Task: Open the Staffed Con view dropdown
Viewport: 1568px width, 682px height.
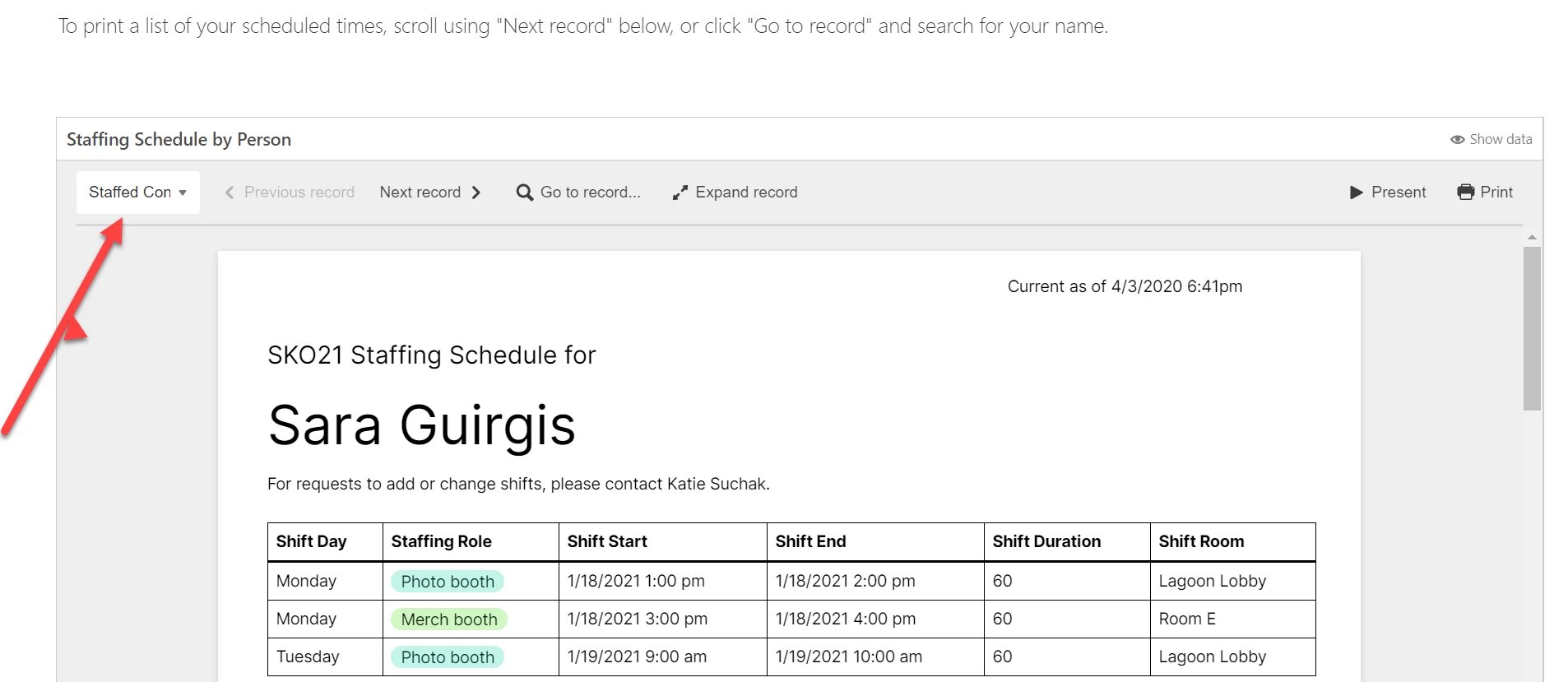Action: point(138,193)
